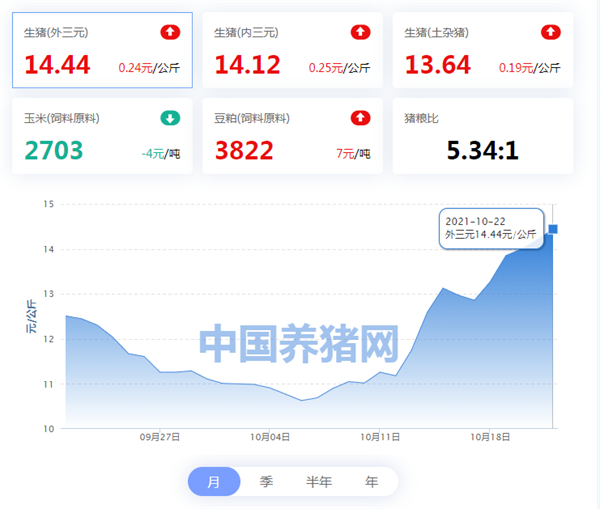Open the 豆粕(饲料原料) price card
The height and width of the screenshot is (509, 600).
click(x=292, y=136)
